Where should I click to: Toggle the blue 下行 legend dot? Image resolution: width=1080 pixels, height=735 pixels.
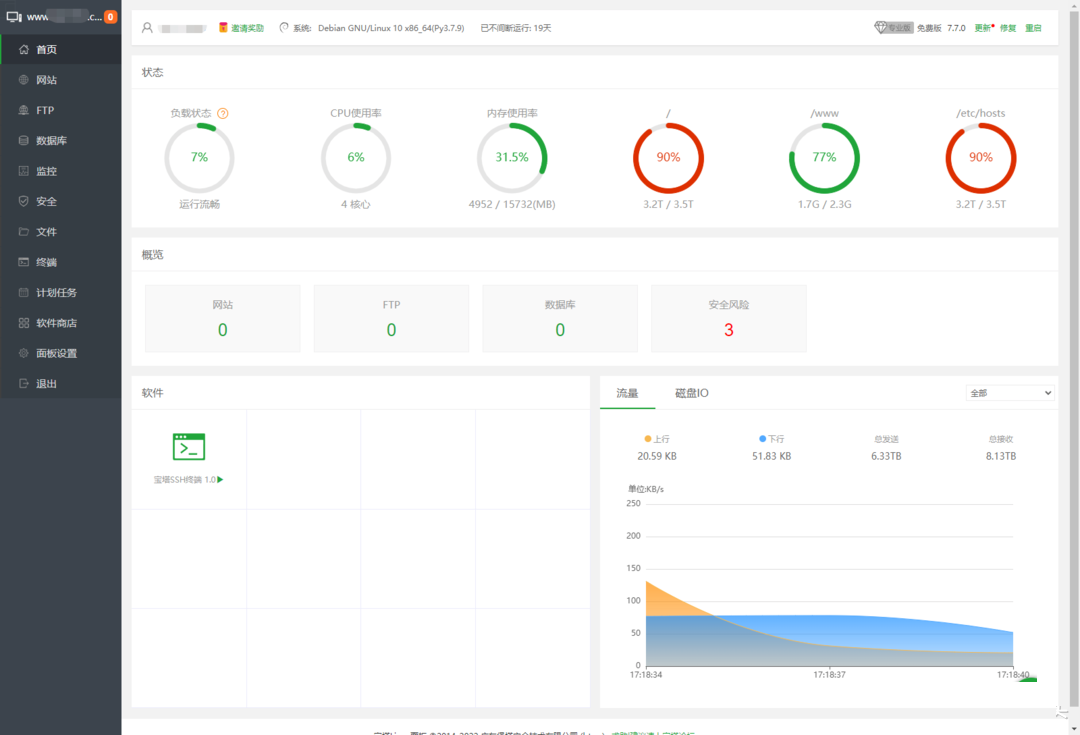762,439
